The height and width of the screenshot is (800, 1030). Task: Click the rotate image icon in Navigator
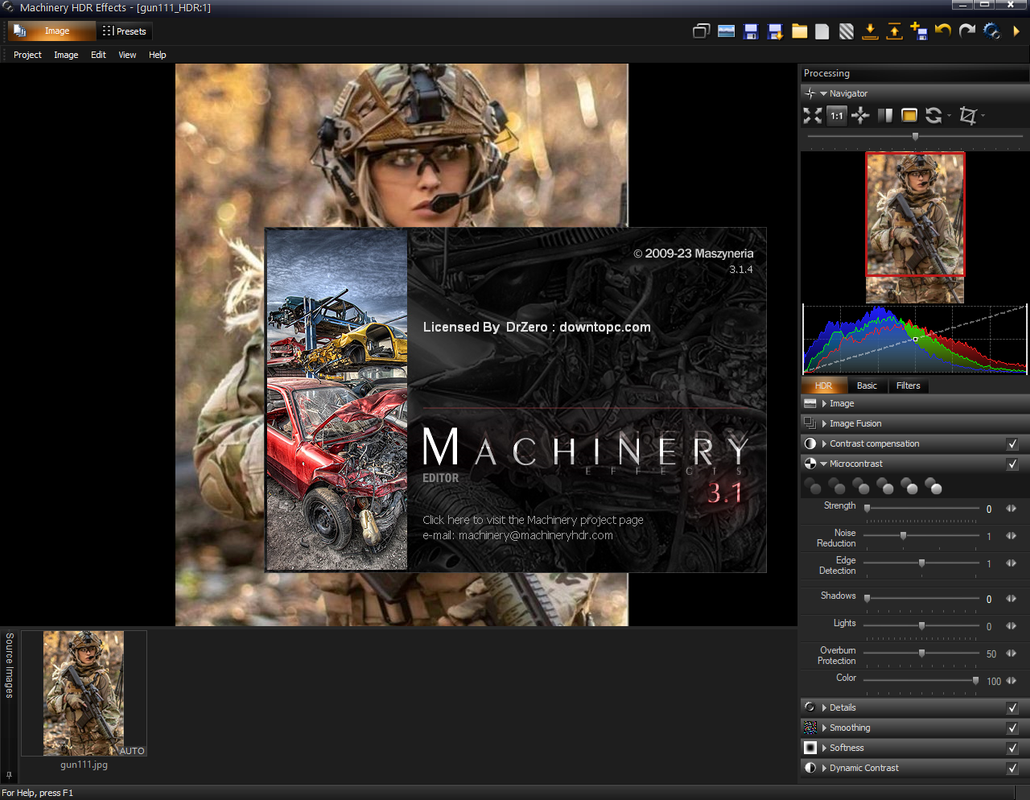pyautogui.click(x=933, y=116)
